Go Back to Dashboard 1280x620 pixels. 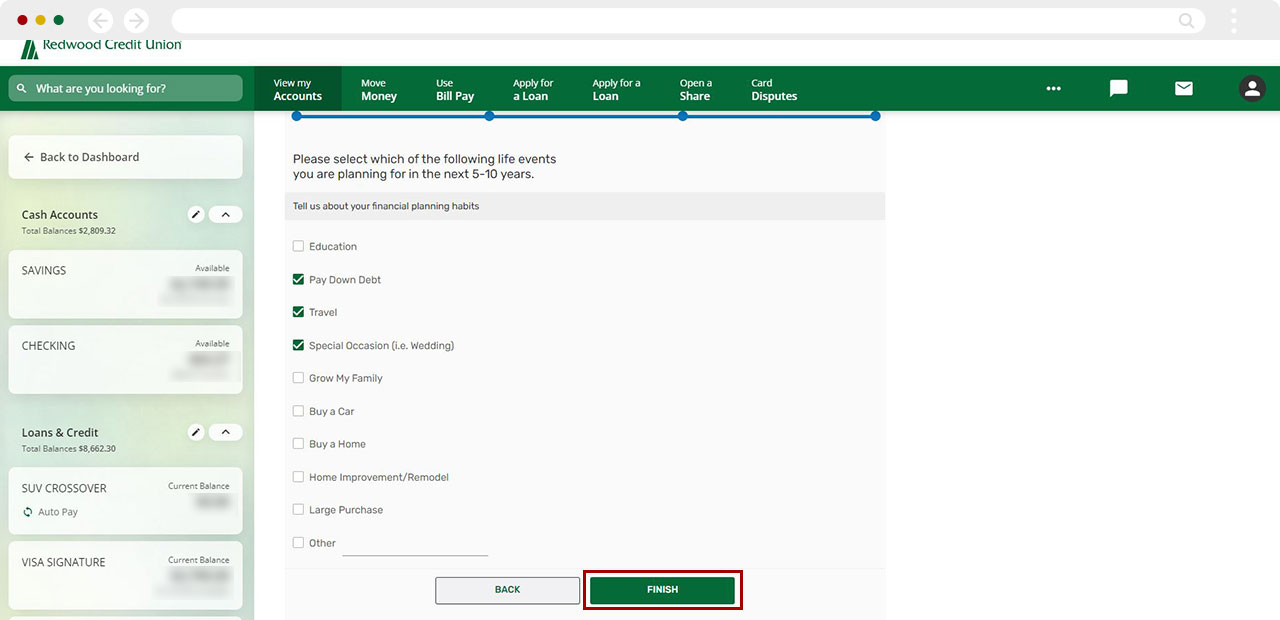(125, 157)
